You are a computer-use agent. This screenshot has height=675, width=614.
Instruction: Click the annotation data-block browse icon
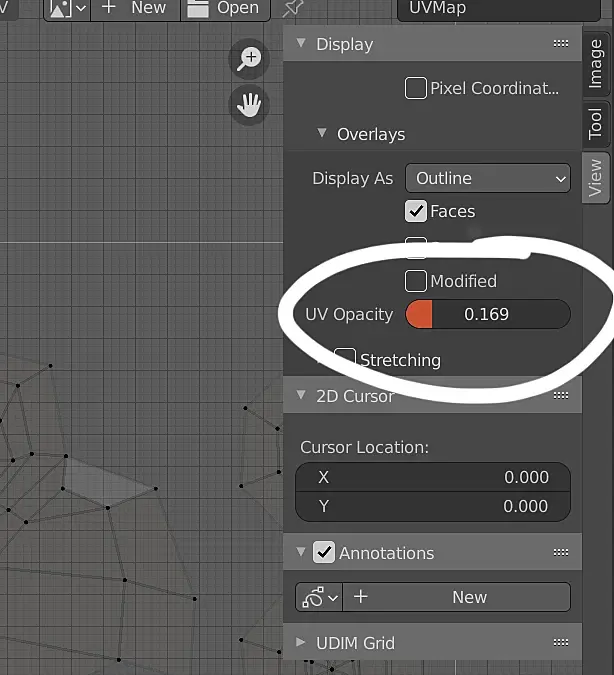pos(319,597)
